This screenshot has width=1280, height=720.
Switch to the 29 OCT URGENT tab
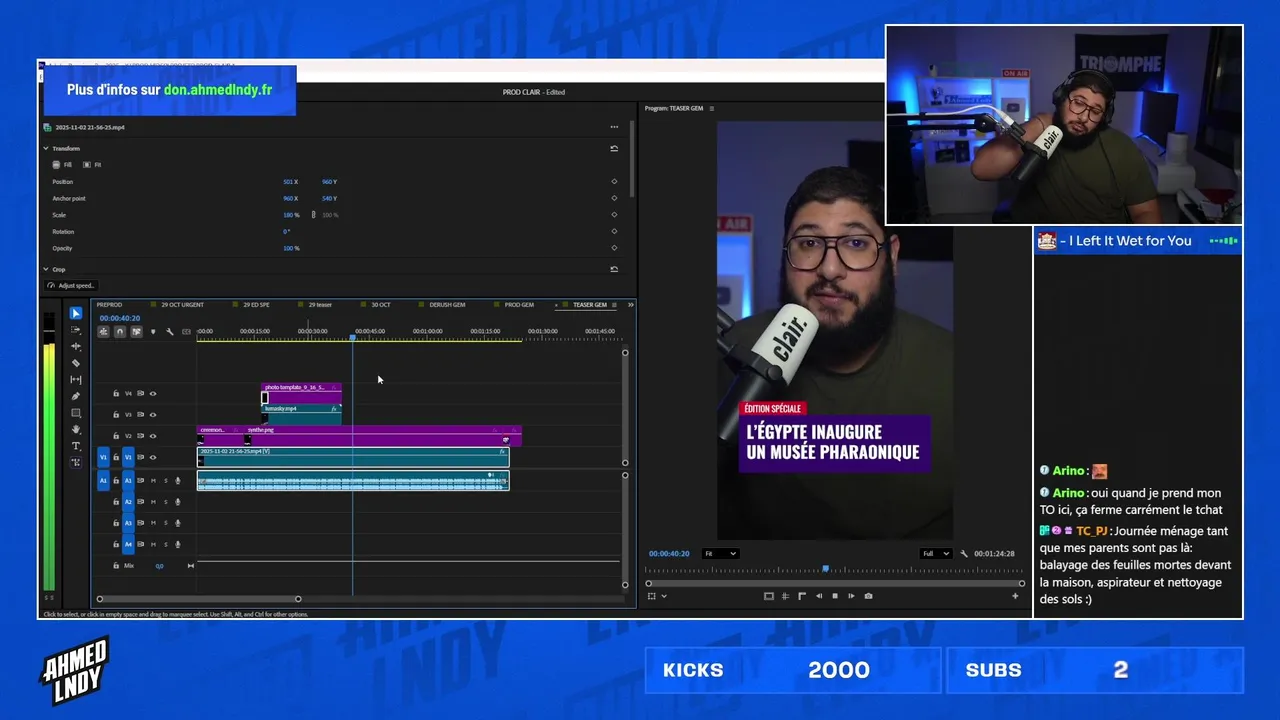(182, 304)
